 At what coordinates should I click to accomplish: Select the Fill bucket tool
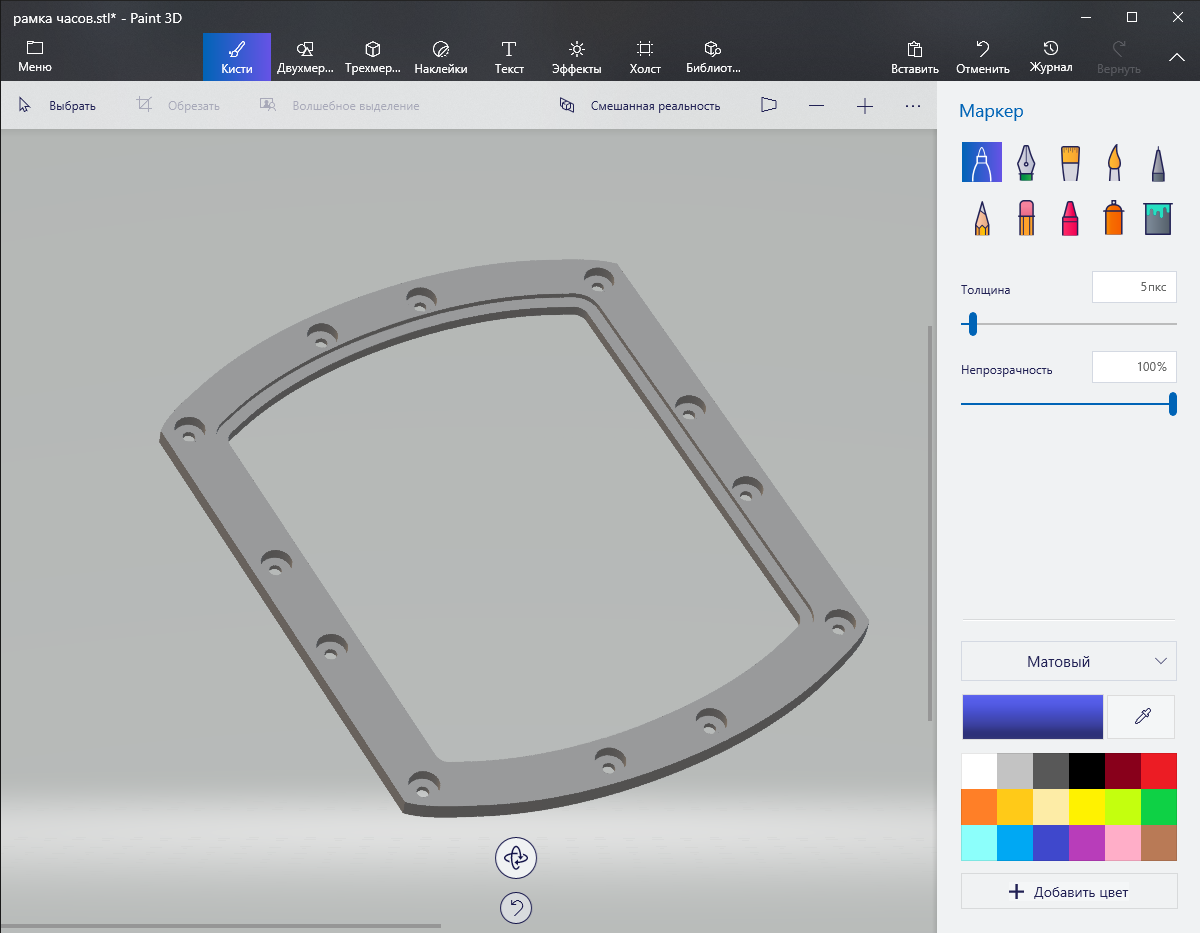point(1158,217)
